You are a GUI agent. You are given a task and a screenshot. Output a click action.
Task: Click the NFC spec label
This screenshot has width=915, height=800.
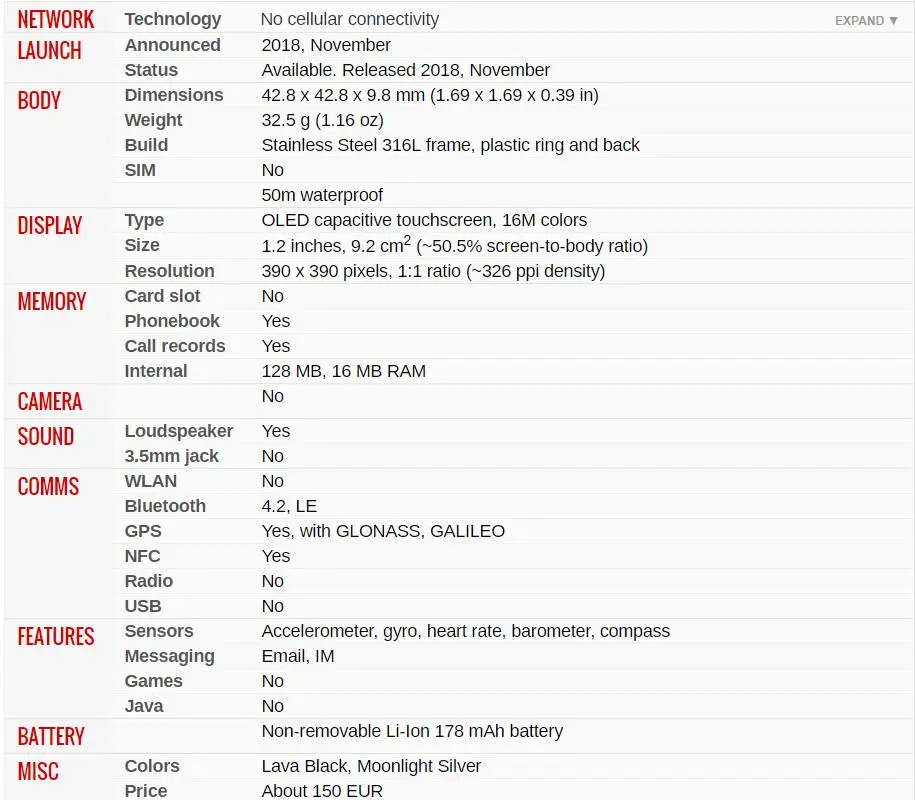click(142, 557)
